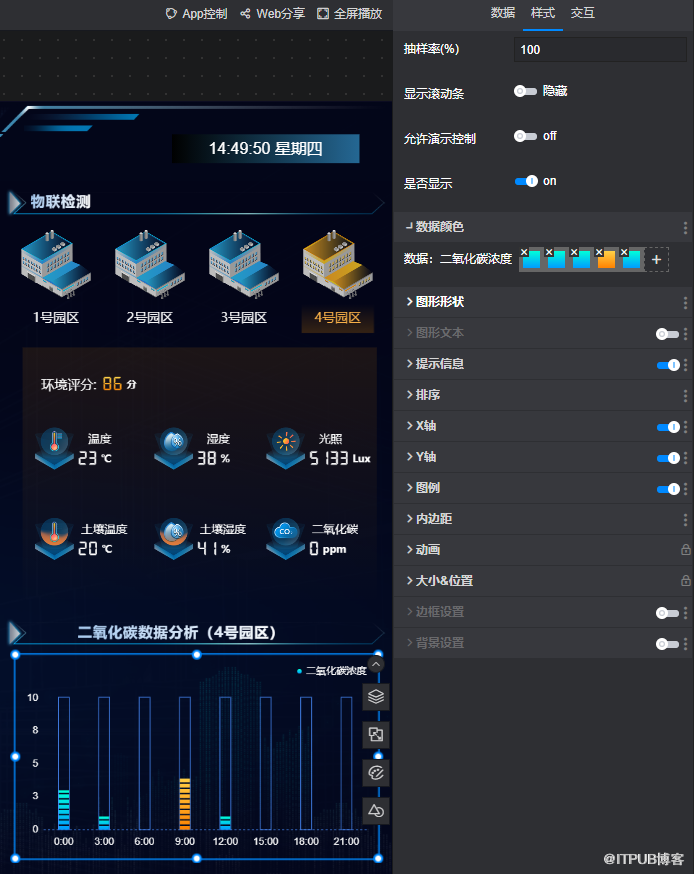Screen dimensions: 694x874
Task: Click the 全屏播放 fullscreen icon
Action: 323,13
